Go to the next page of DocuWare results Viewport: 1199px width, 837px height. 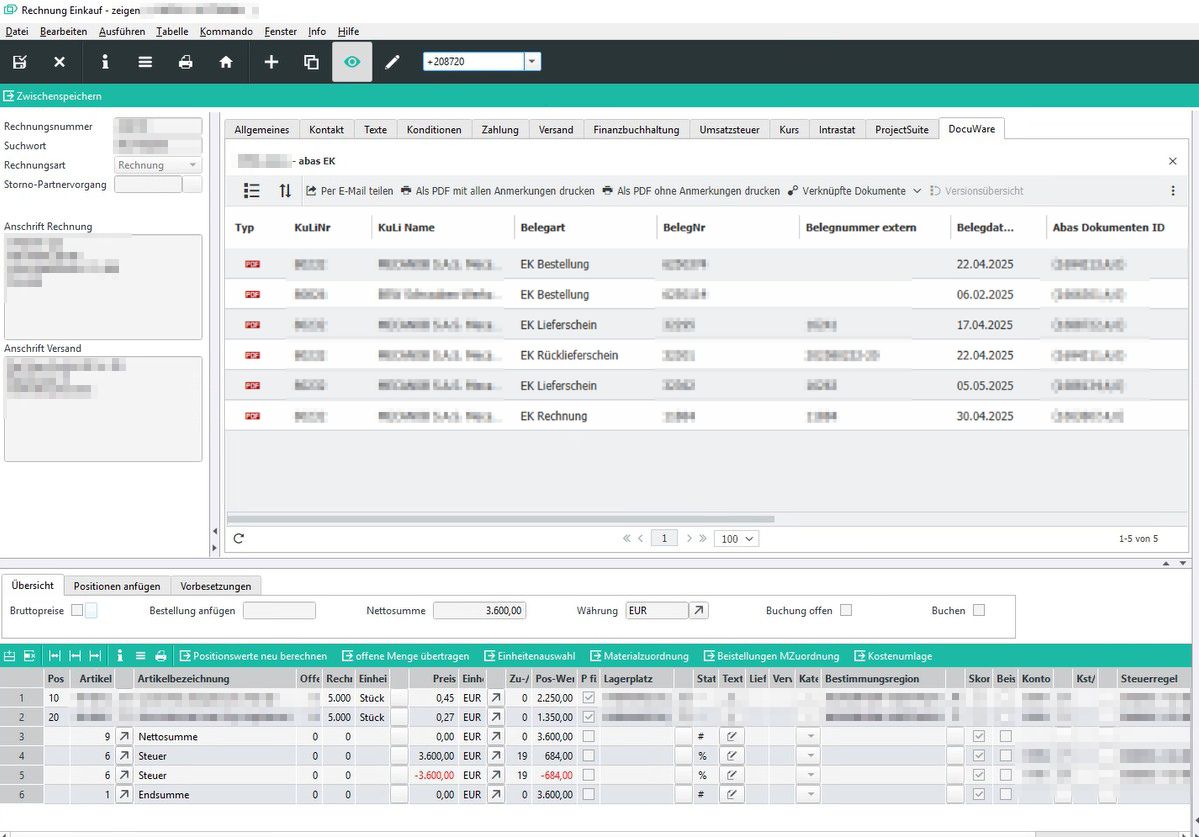coord(689,538)
